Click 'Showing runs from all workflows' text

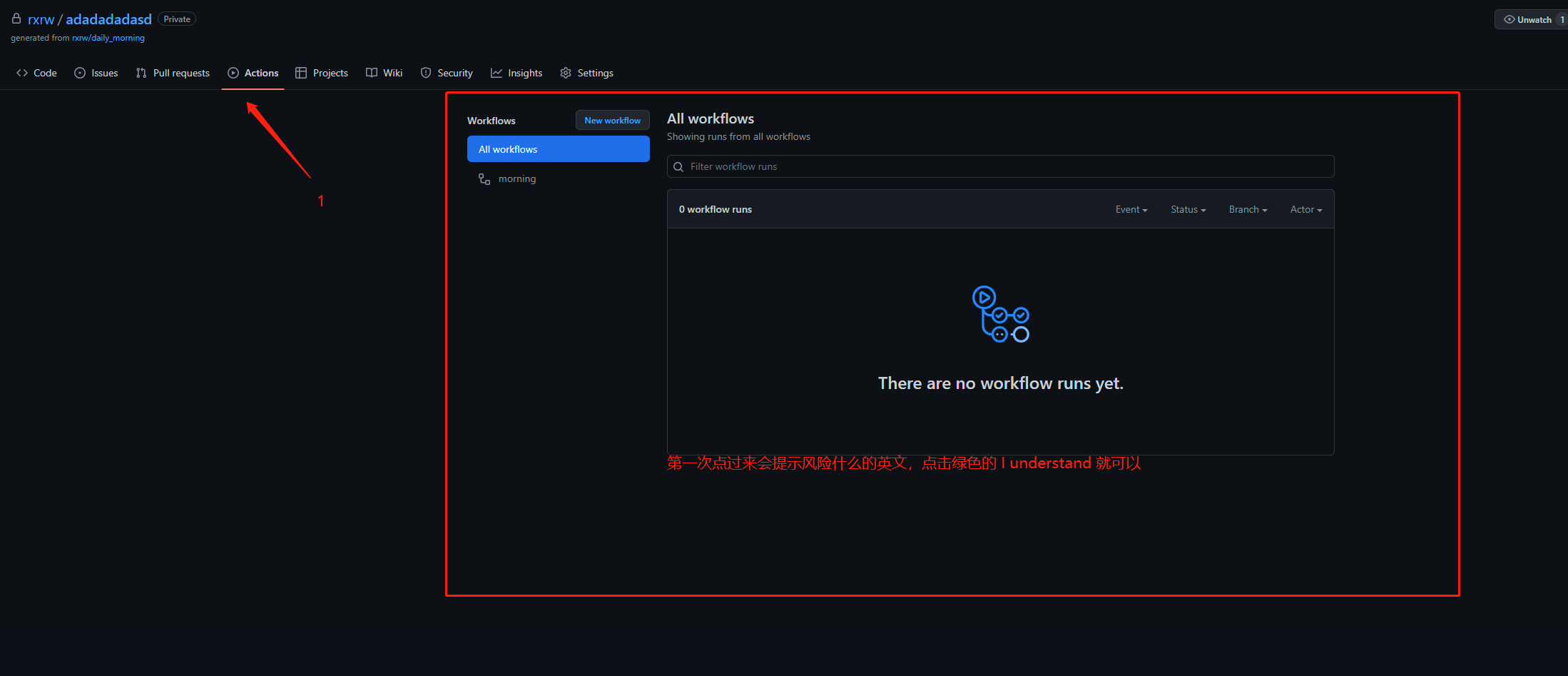[x=738, y=136]
